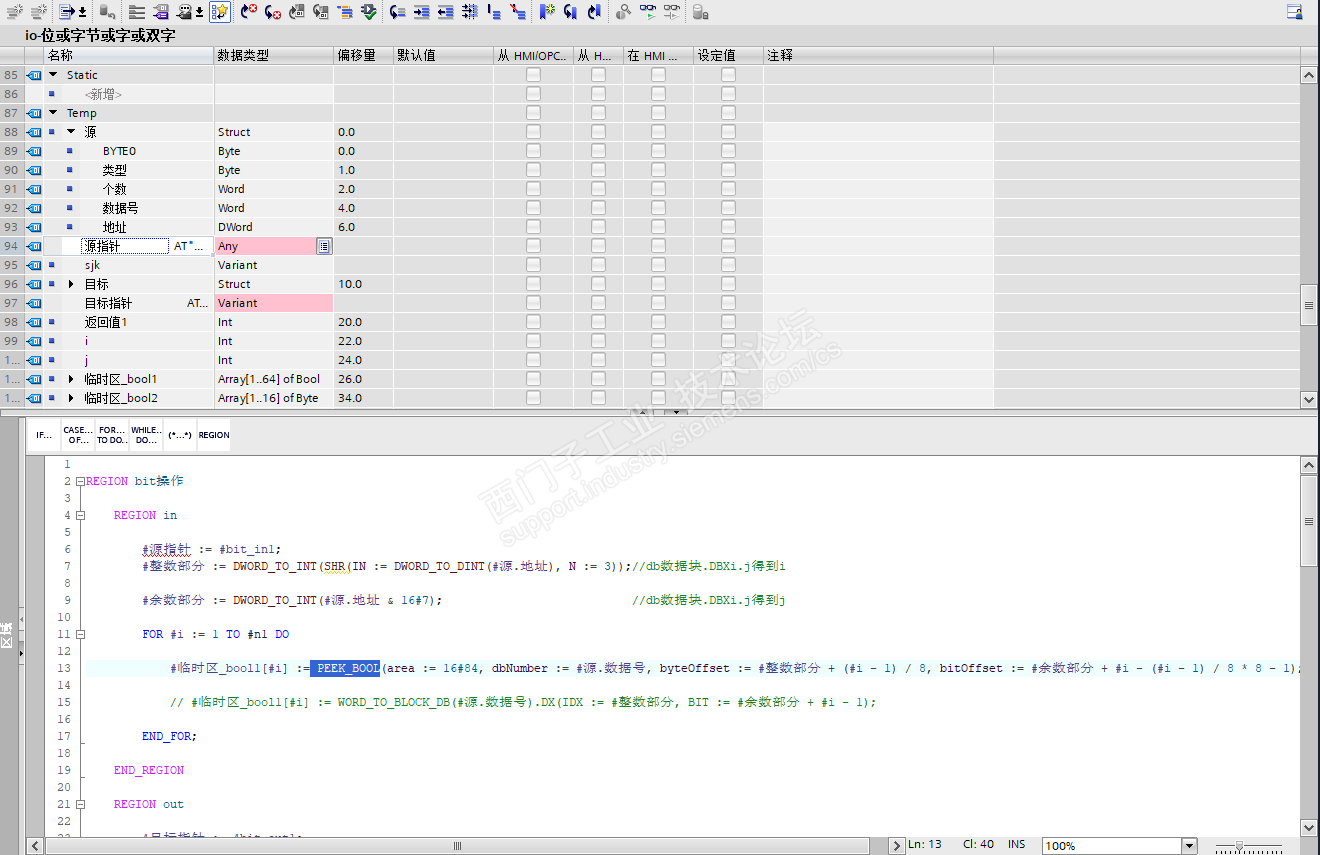Open the zoom percentage dropdown
This screenshot has width=1320, height=855.
[x=1189, y=846]
